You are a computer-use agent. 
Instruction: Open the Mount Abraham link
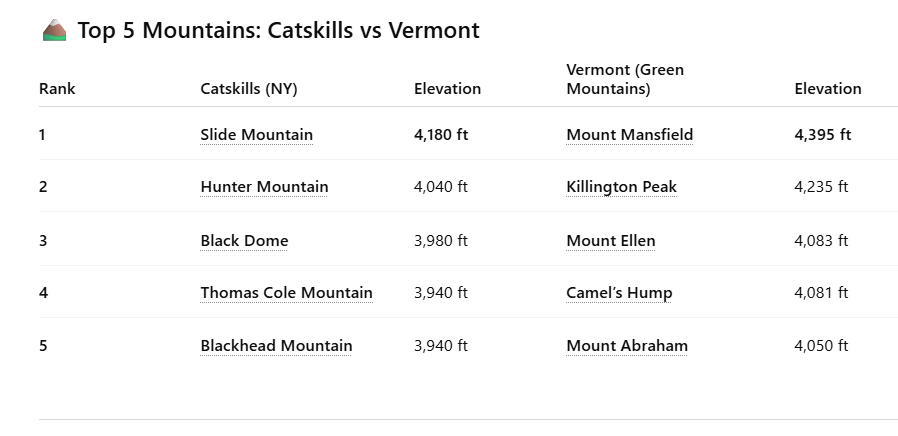[627, 346]
